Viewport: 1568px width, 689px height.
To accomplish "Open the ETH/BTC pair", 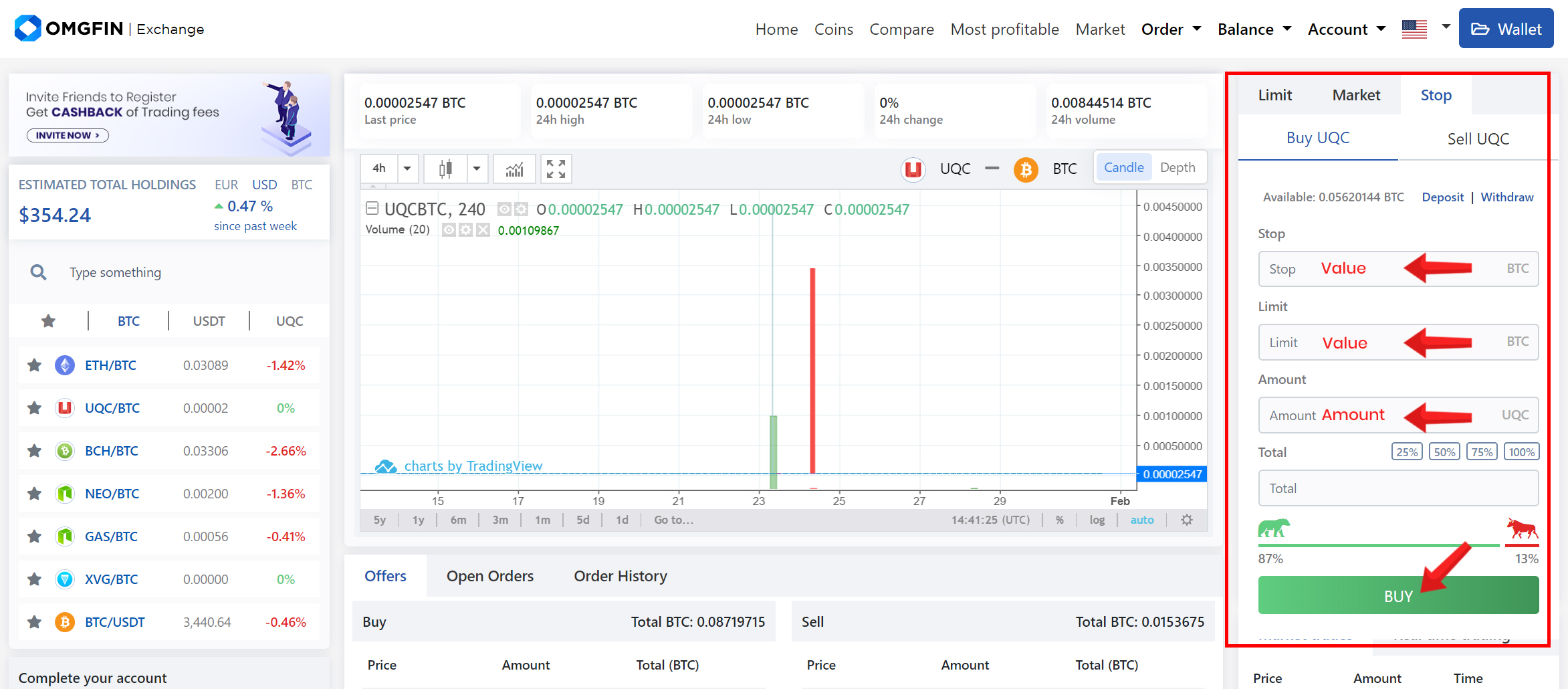I will click(x=110, y=365).
